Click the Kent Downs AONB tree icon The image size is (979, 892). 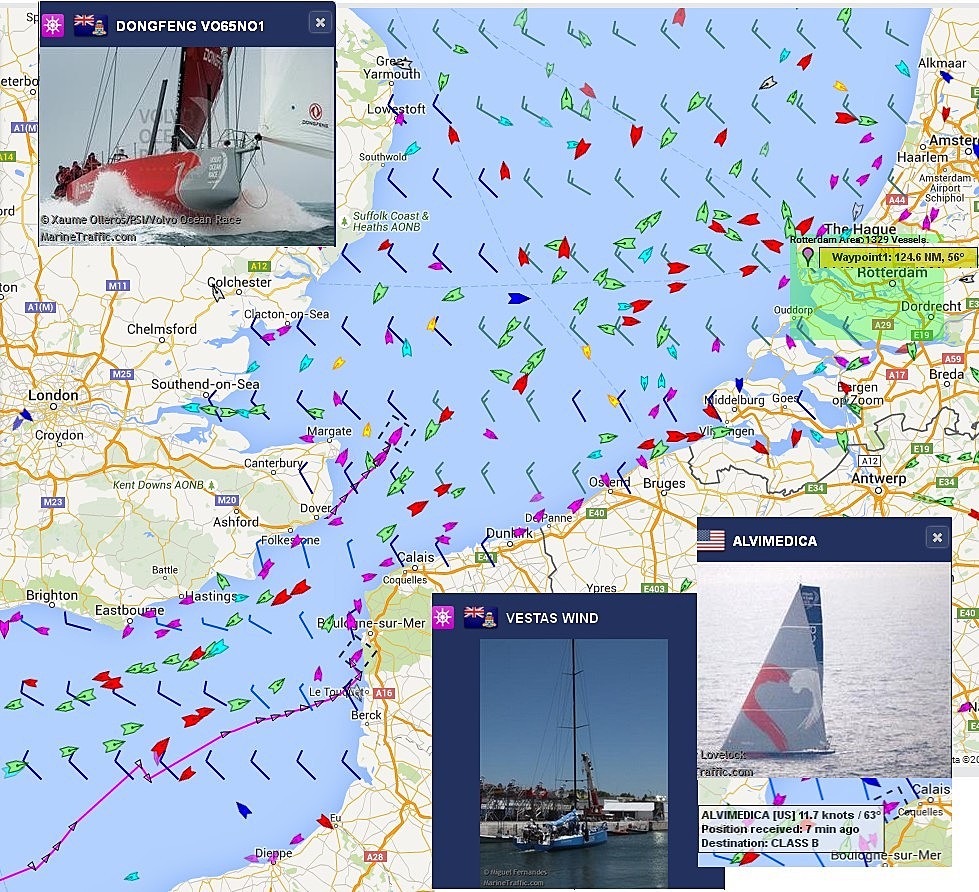[212, 484]
